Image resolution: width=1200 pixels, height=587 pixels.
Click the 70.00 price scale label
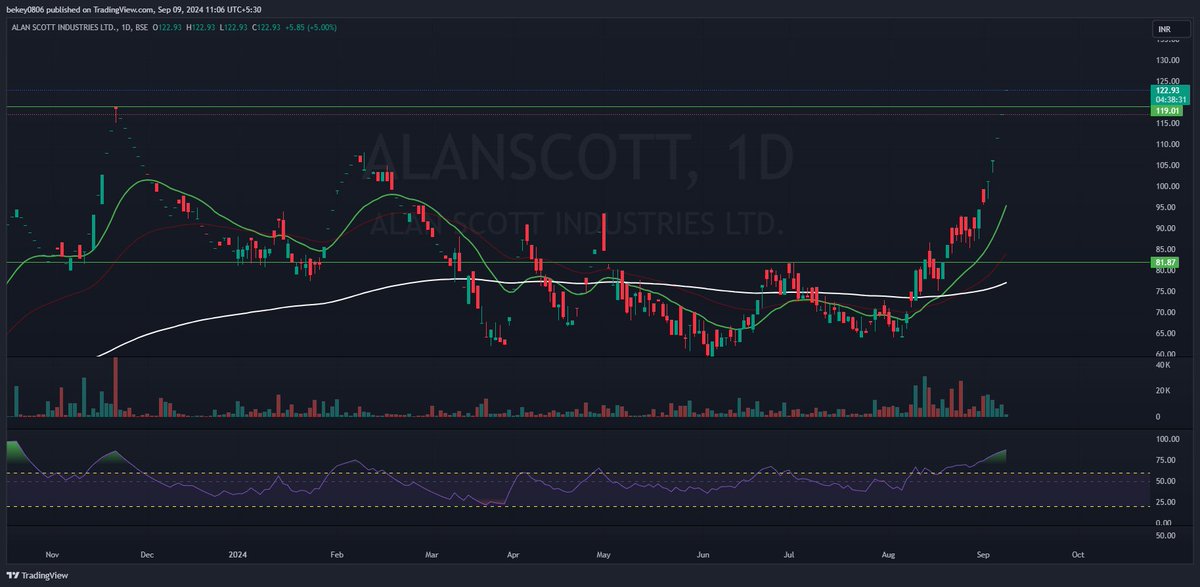[1166, 312]
